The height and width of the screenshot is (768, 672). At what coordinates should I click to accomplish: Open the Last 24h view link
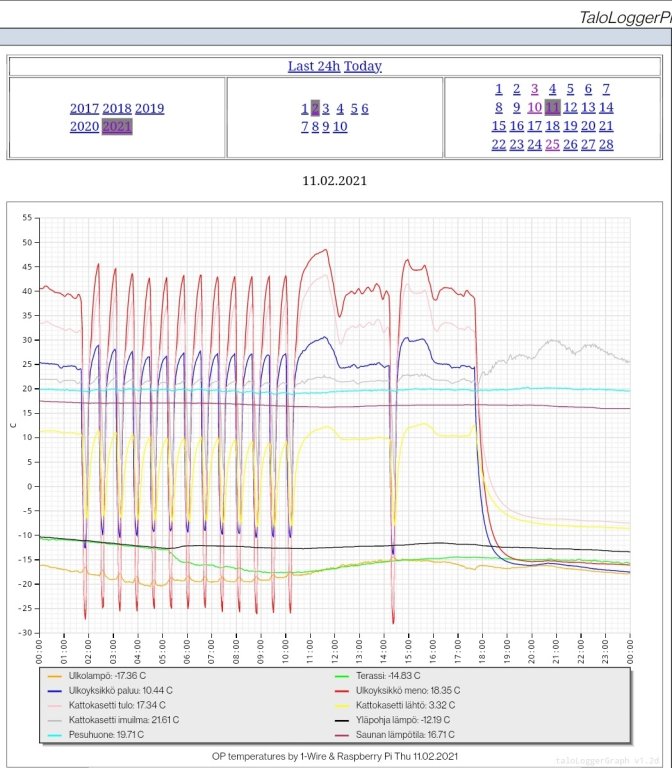(x=314, y=66)
